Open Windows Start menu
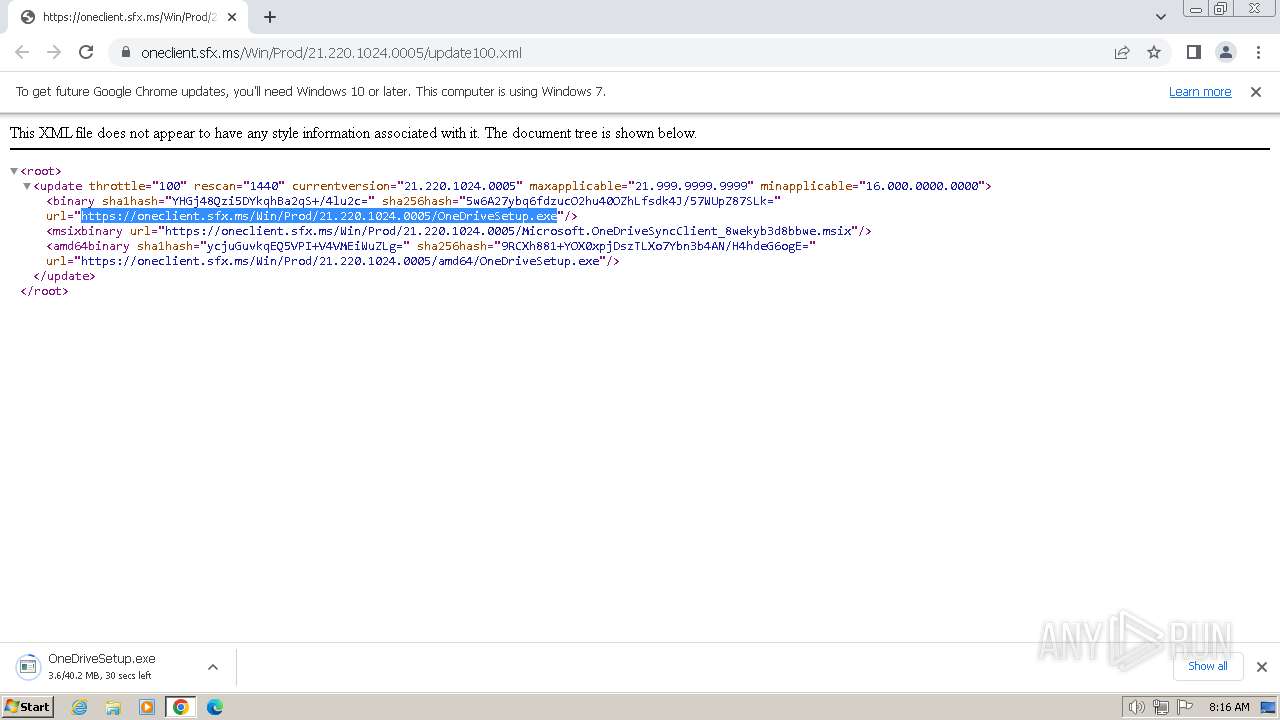This screenshot has width=1280, height=720. [x=27, y=707]
